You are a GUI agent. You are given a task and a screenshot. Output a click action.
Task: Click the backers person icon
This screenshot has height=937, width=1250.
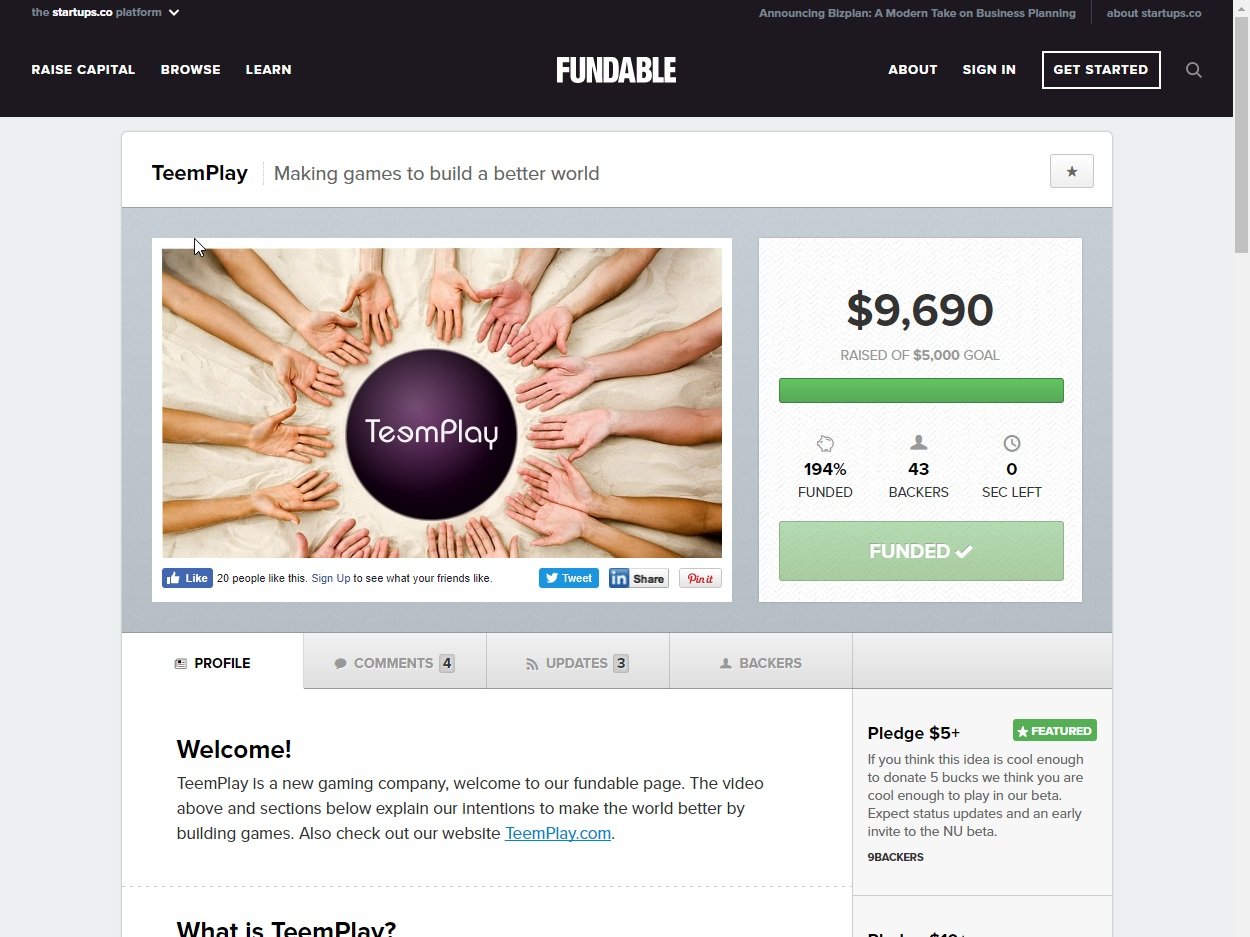(919, 443)
